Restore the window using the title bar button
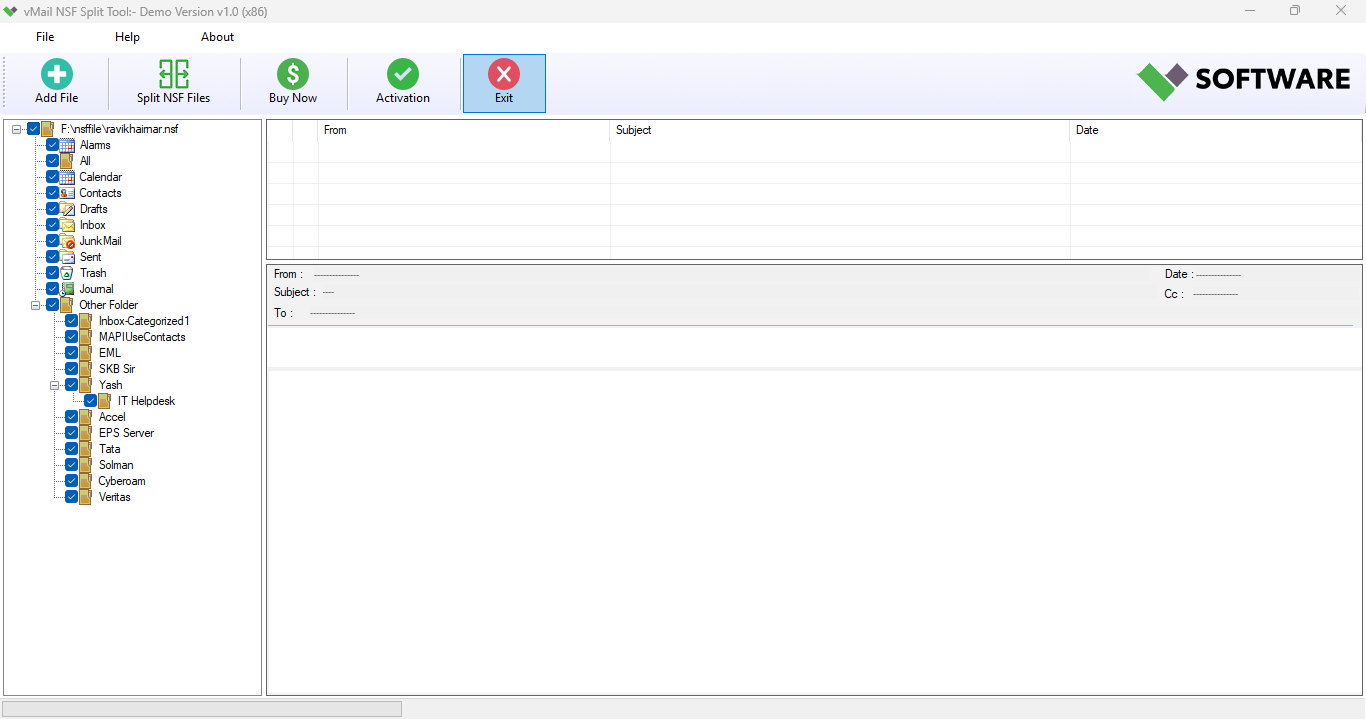The height and width of the screenshot is (720, 1366). tap(1295, 11)
